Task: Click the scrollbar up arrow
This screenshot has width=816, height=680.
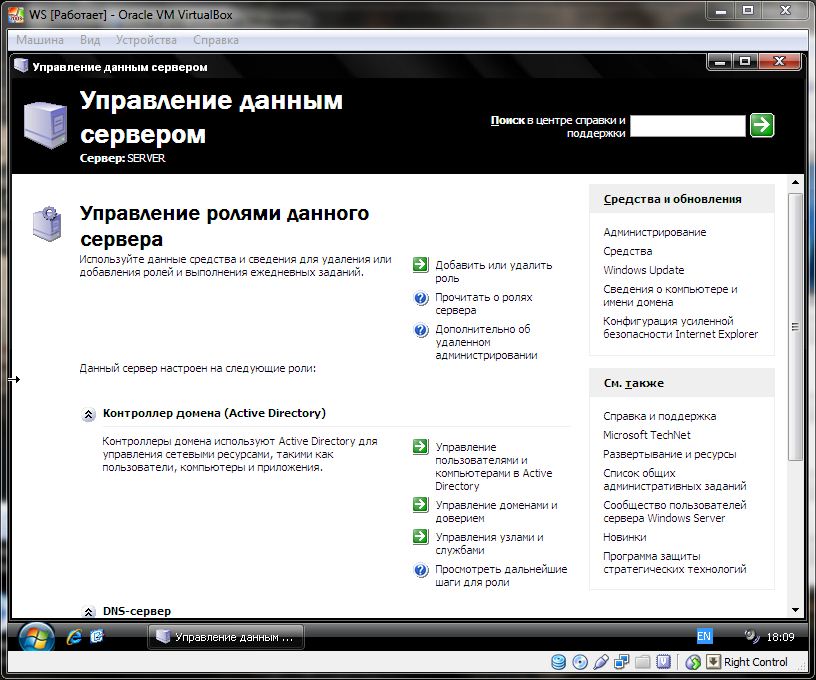Action: (795, 182)
